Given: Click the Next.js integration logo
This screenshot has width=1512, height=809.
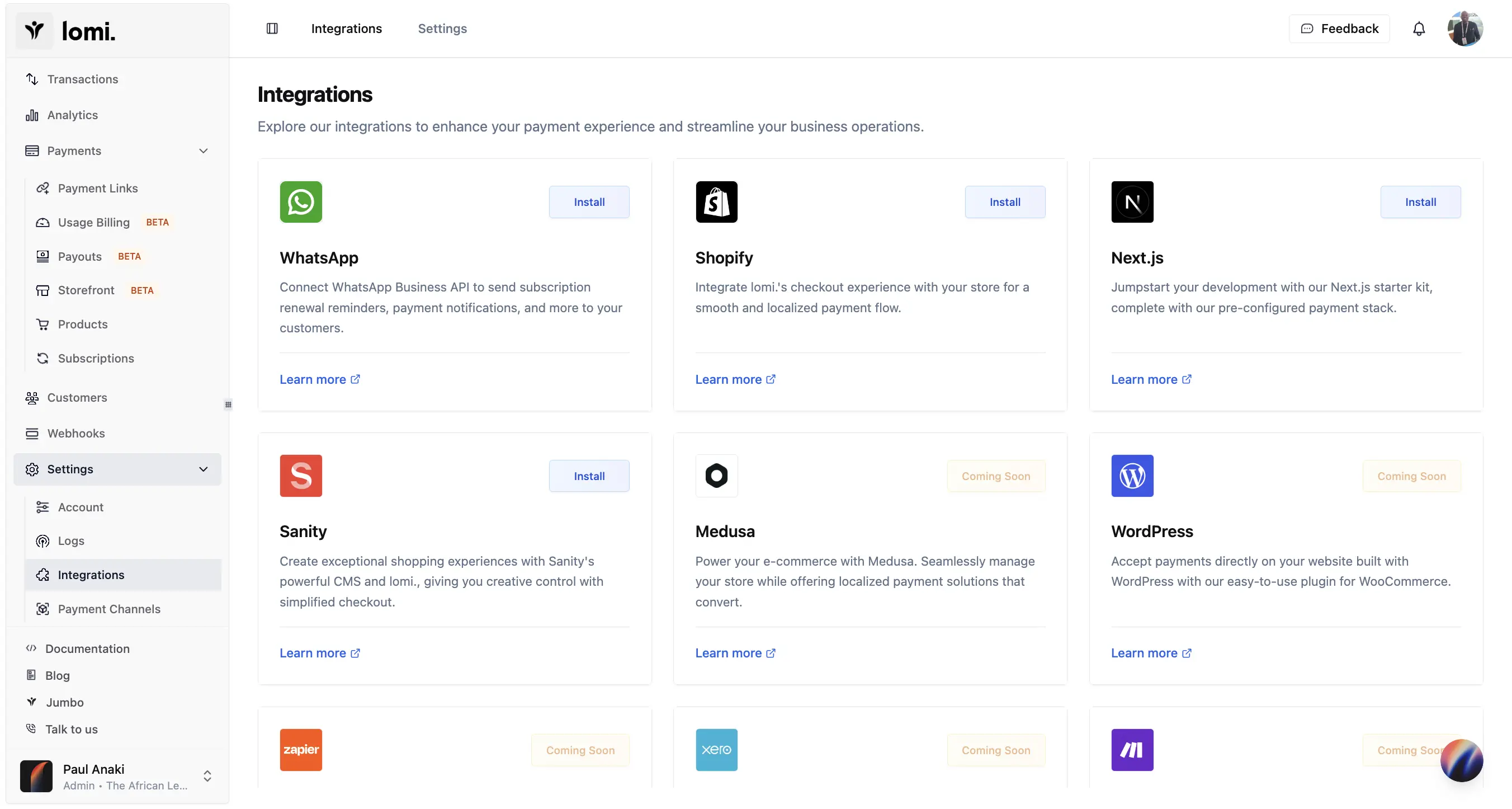Looking at the screenshot, I should pos(1132,202).
